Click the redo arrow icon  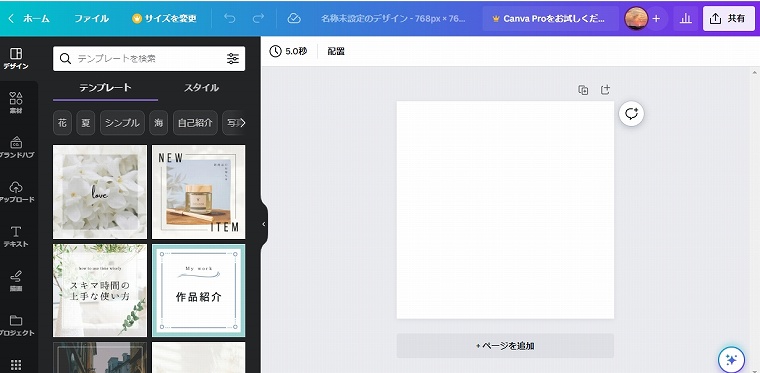click(x=258, y=18)
